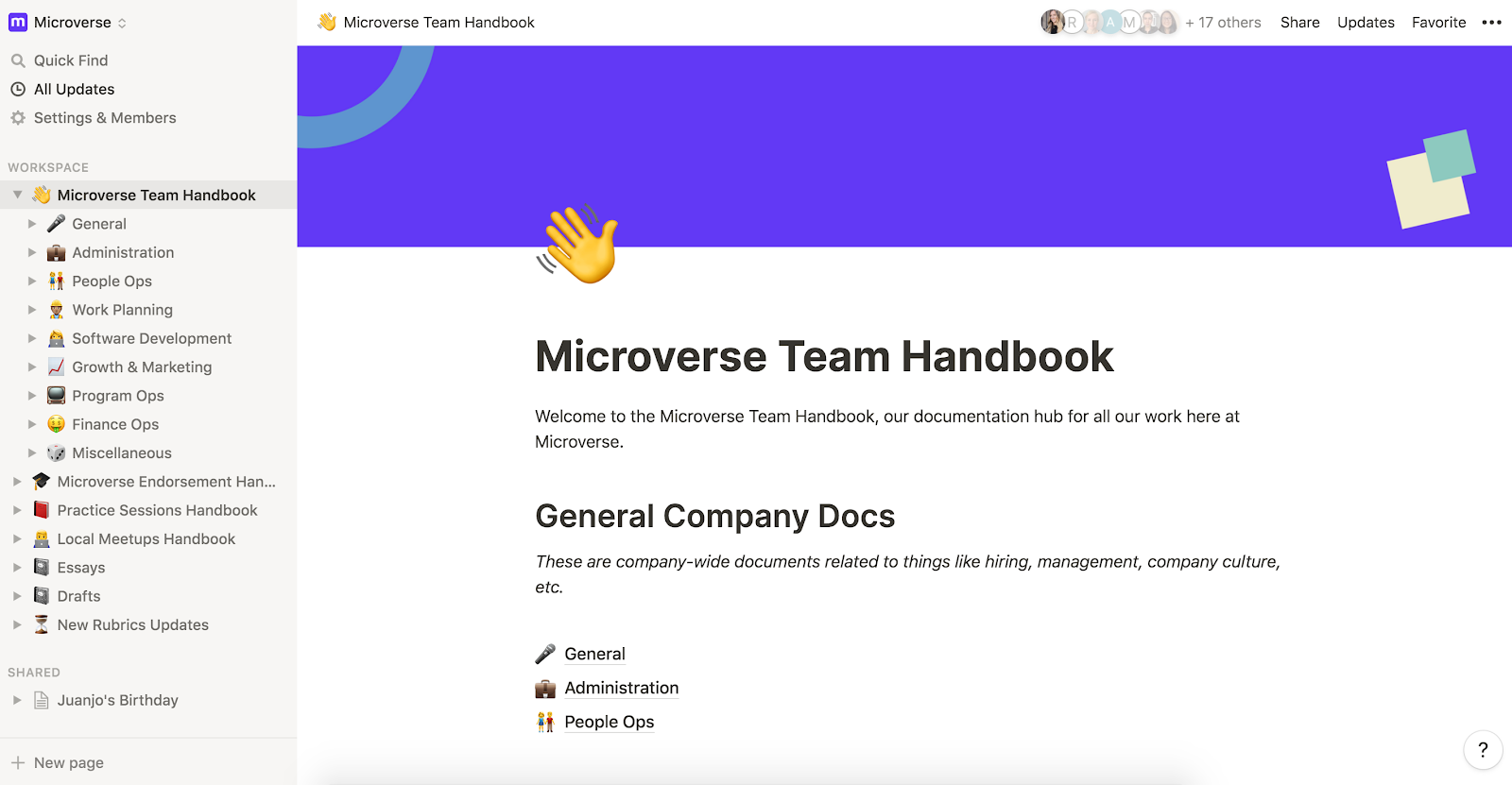The image size is (1512, 785).
Task: Click the Microverse Team Handbook page title
Action: [x=824, y=357]
